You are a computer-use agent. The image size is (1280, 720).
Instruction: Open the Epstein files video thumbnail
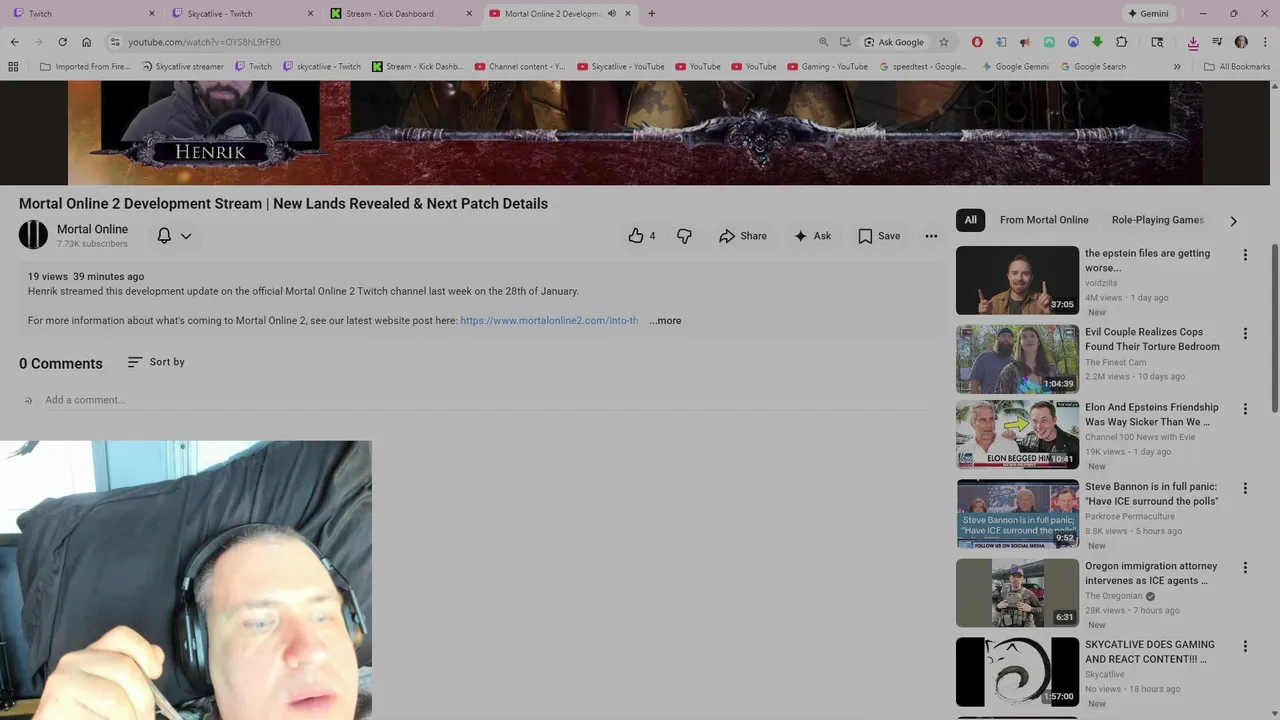pyautogui.click(x=1017, y=281)
